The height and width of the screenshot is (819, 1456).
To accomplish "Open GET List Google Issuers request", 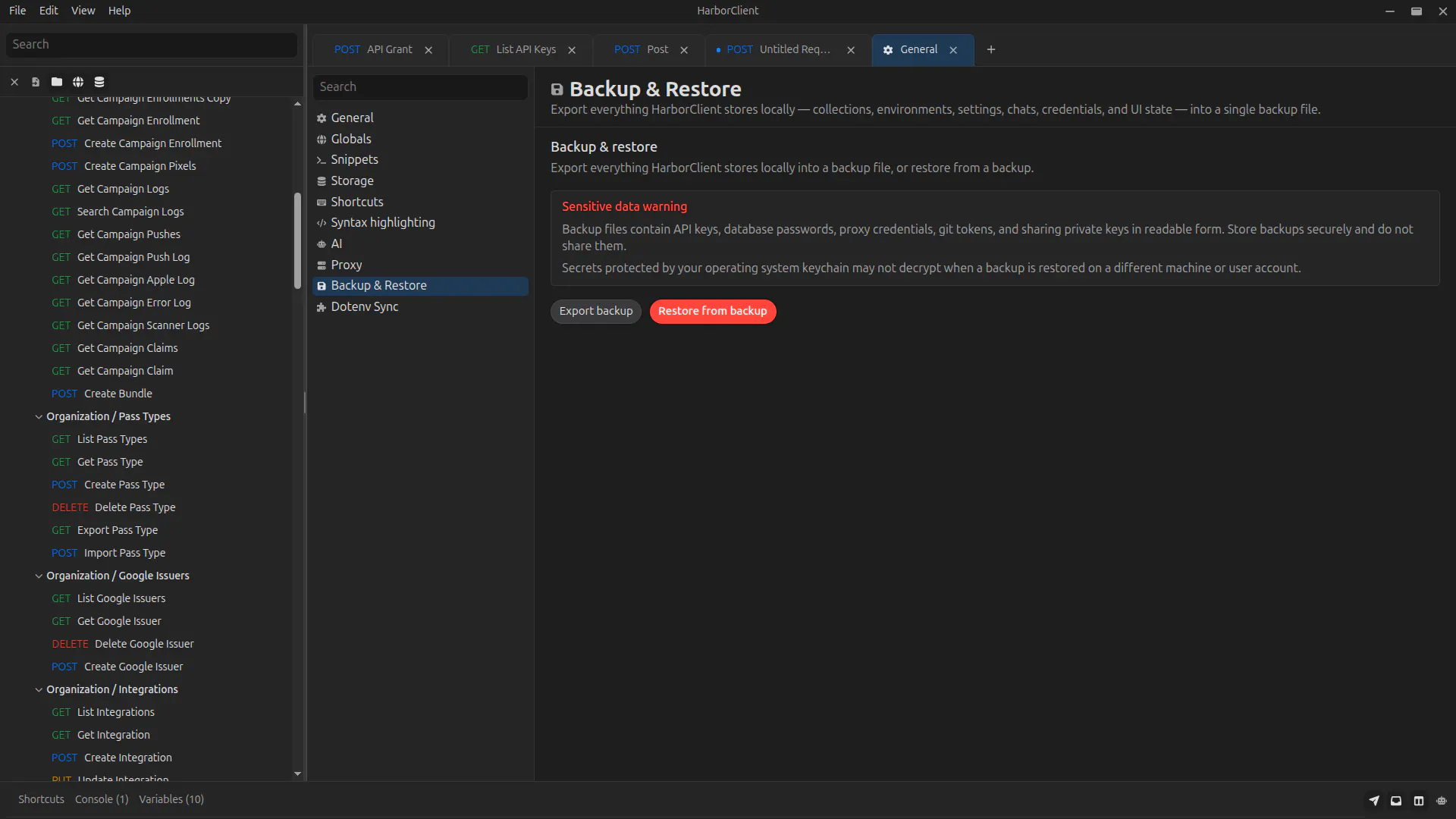I will 108,598.
